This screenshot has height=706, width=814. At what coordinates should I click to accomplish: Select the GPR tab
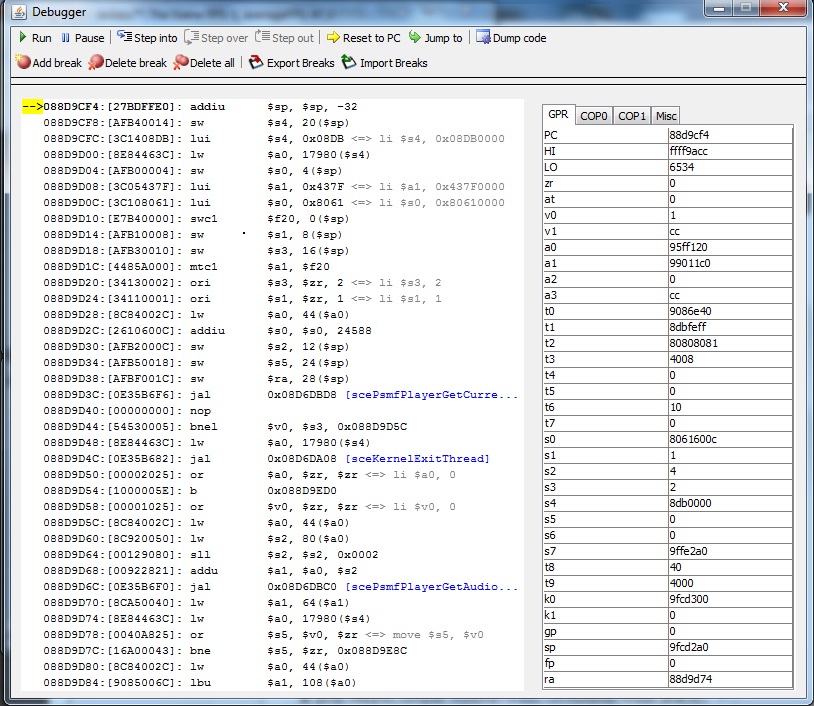click(558, 115)
